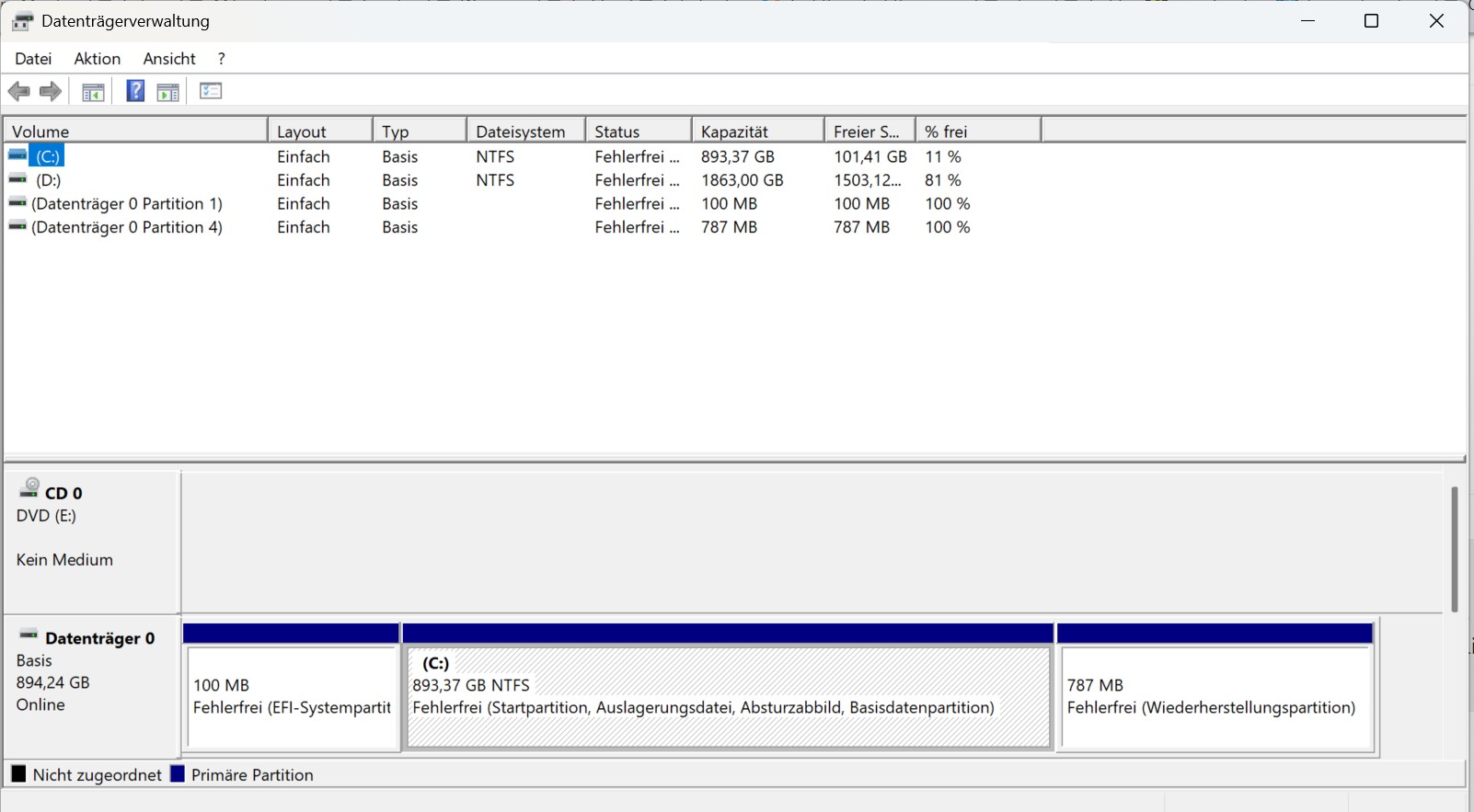Click the drive icon next to (C:)

(x=17, y=155)
